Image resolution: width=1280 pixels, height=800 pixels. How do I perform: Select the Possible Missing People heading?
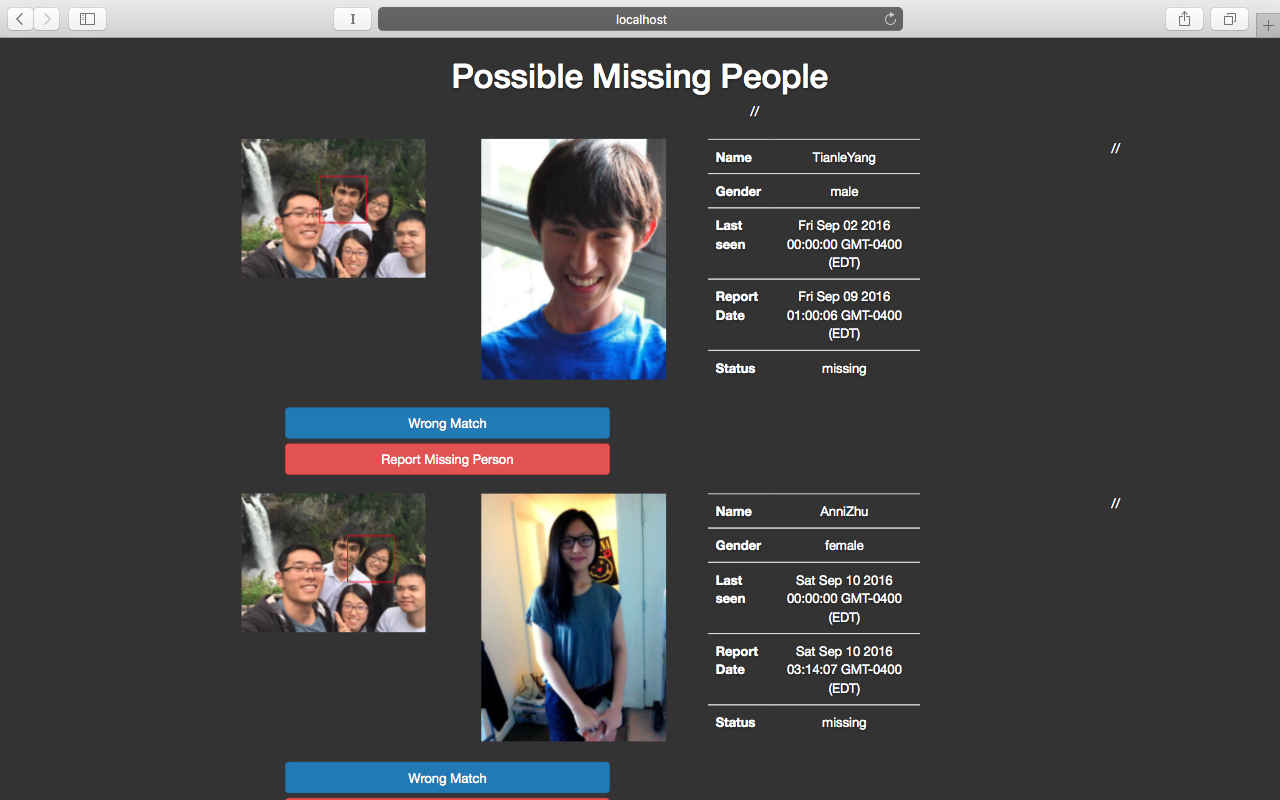click(640, 77)
